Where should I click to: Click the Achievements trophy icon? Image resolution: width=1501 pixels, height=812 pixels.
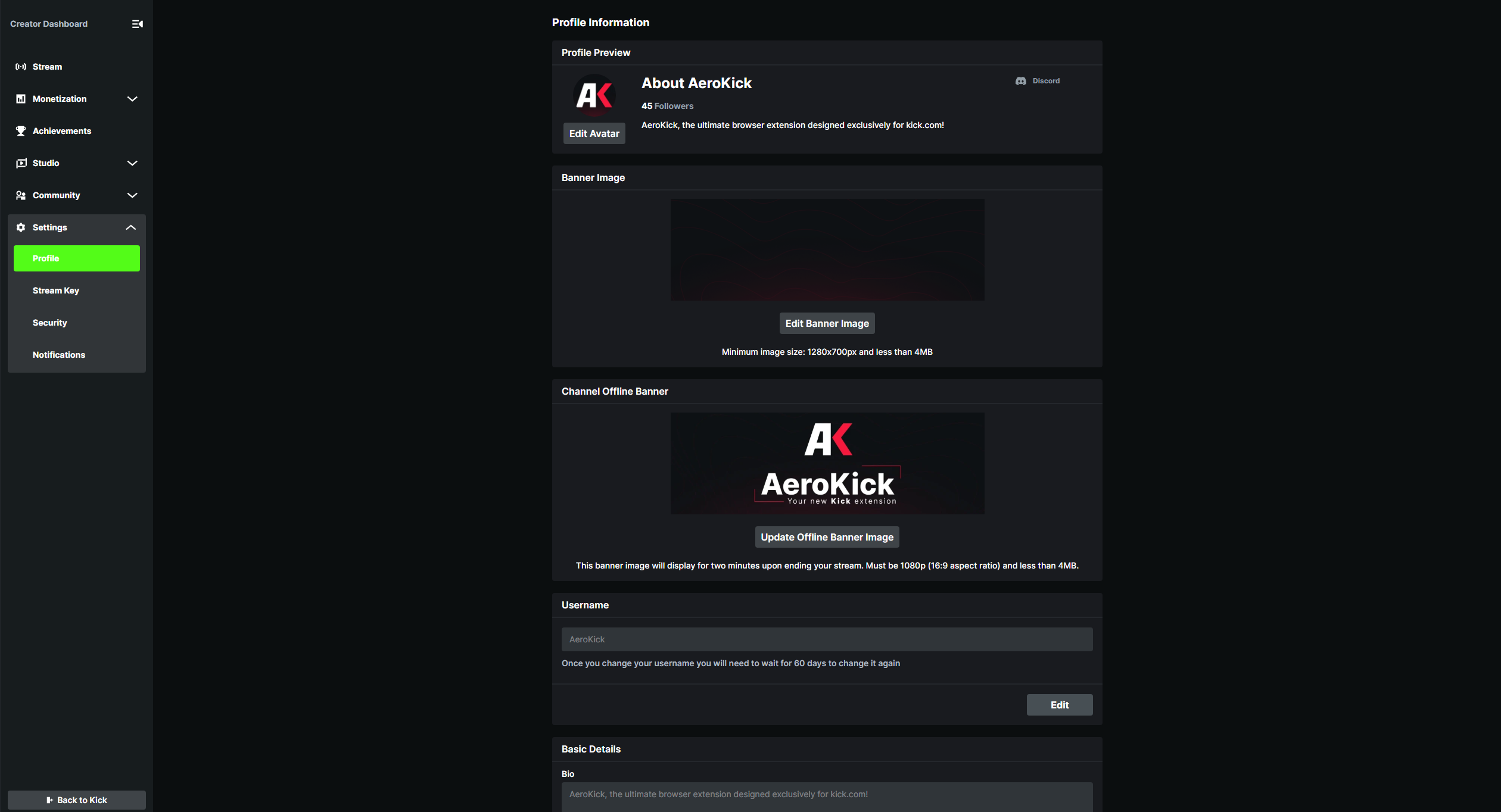[21, 131]
